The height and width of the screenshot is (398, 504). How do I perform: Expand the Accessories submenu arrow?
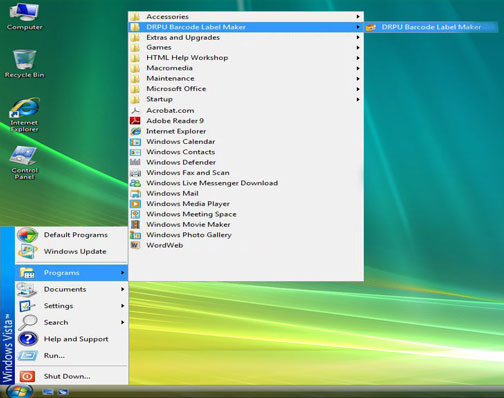click(358, 17)
